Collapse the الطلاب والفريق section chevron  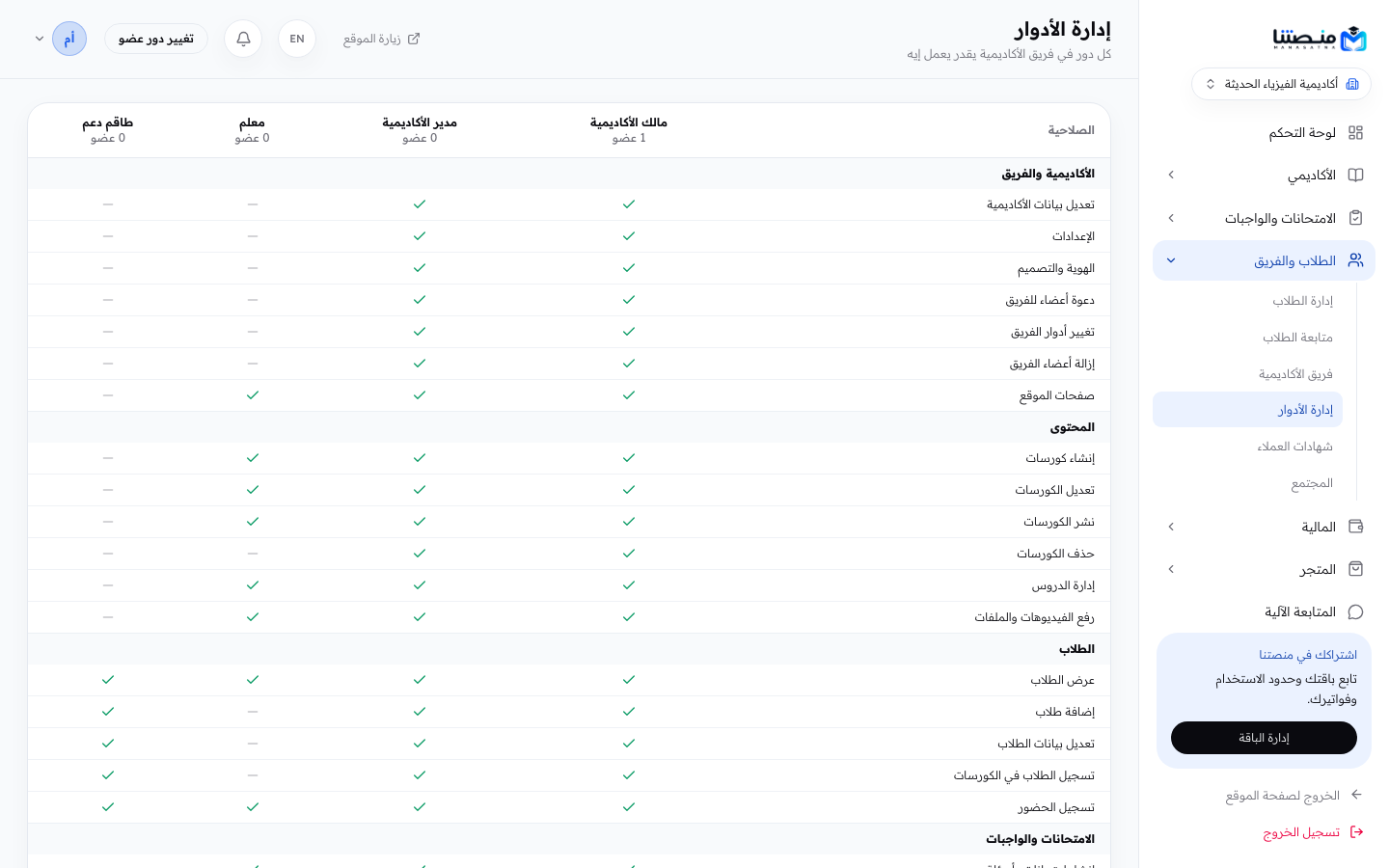[x=1171, y=260]
